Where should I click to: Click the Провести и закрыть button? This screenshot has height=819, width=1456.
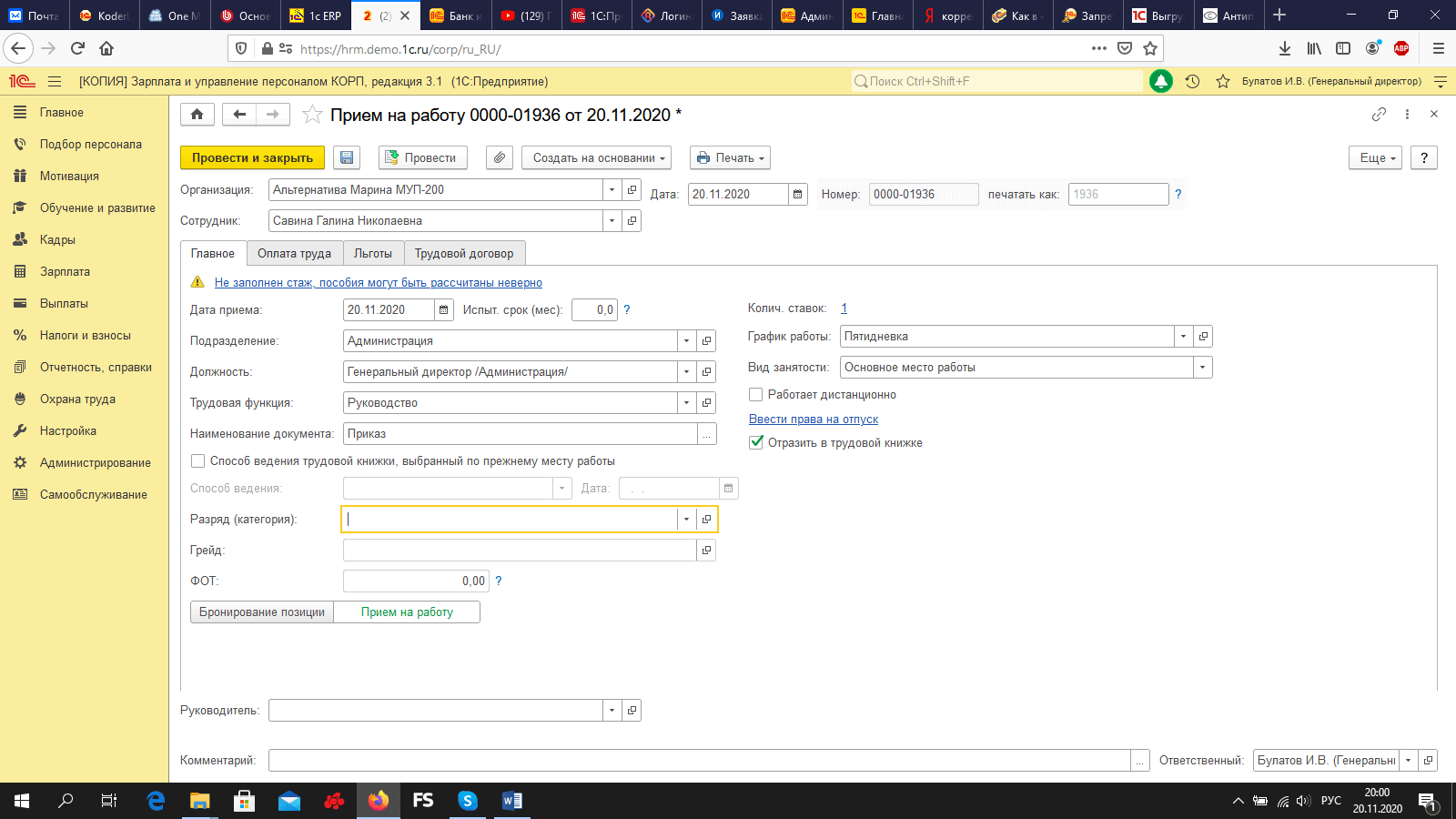point(252,157)
